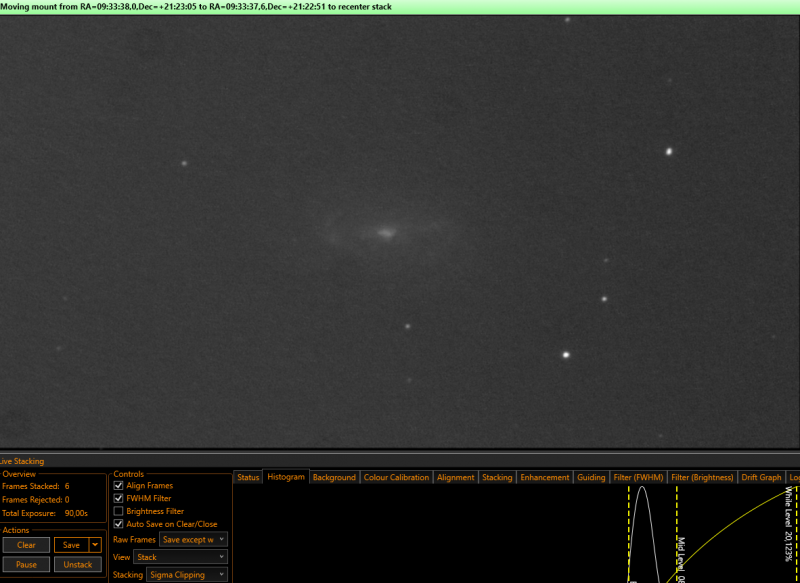Open the Filter (FWHM) tab
The height and width of the screenshot is (583, 800).
(x=638, y=477)
